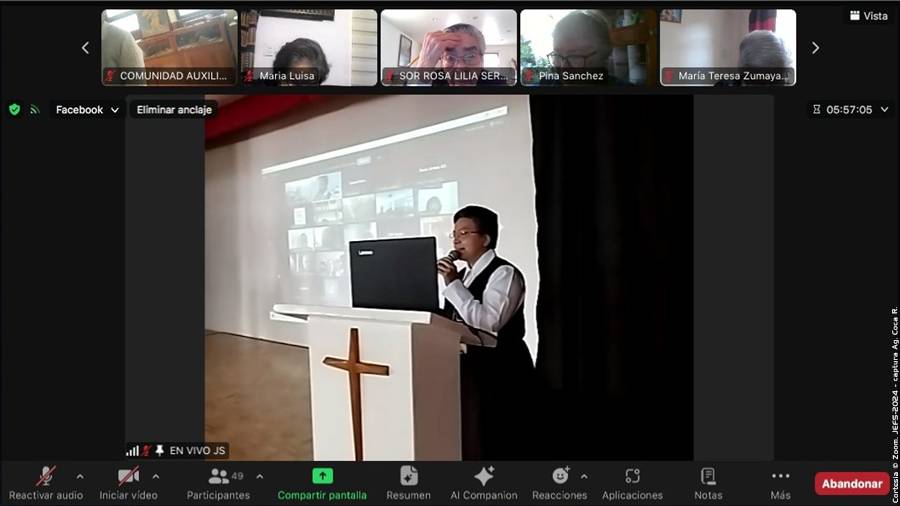Image resolution: width=900 pixels, height=506 pixels.
Task: Select COMUNIDAD AUXILI... participant thumbnail
Action: tap(169, 48)
